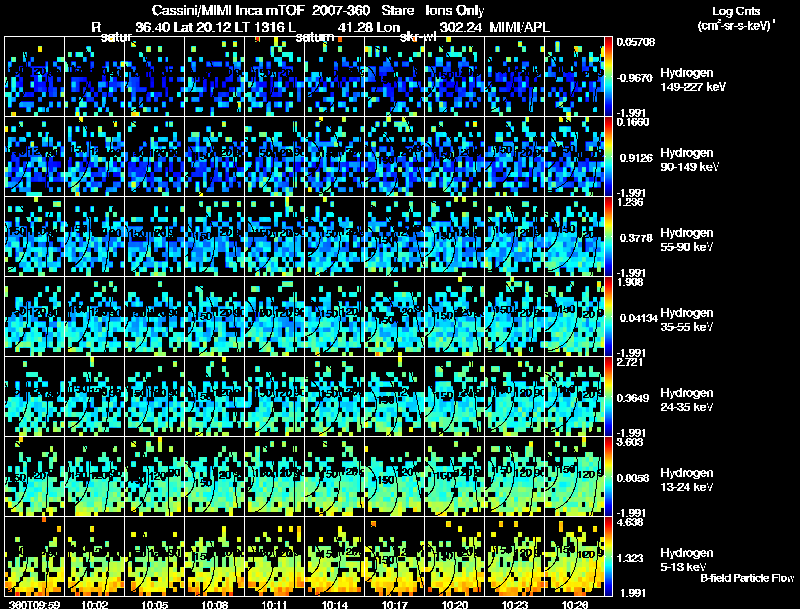Open the Hydrogen 55-90 keV panel at 10:05

155,237
